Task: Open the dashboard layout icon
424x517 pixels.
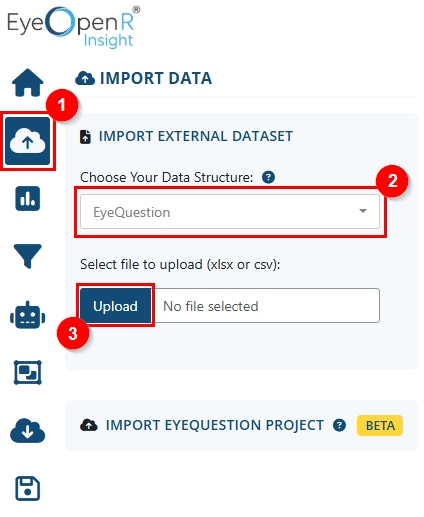Action: (28, 372)
